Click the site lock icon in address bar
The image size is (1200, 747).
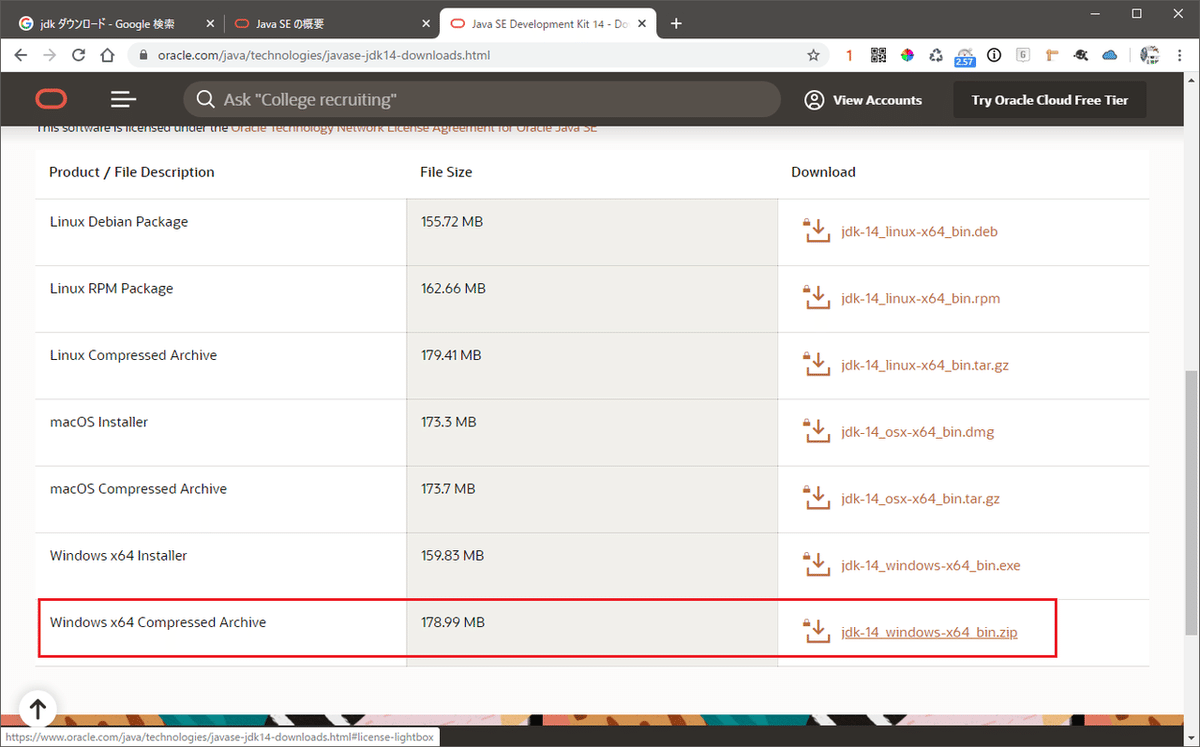point(143,55)
